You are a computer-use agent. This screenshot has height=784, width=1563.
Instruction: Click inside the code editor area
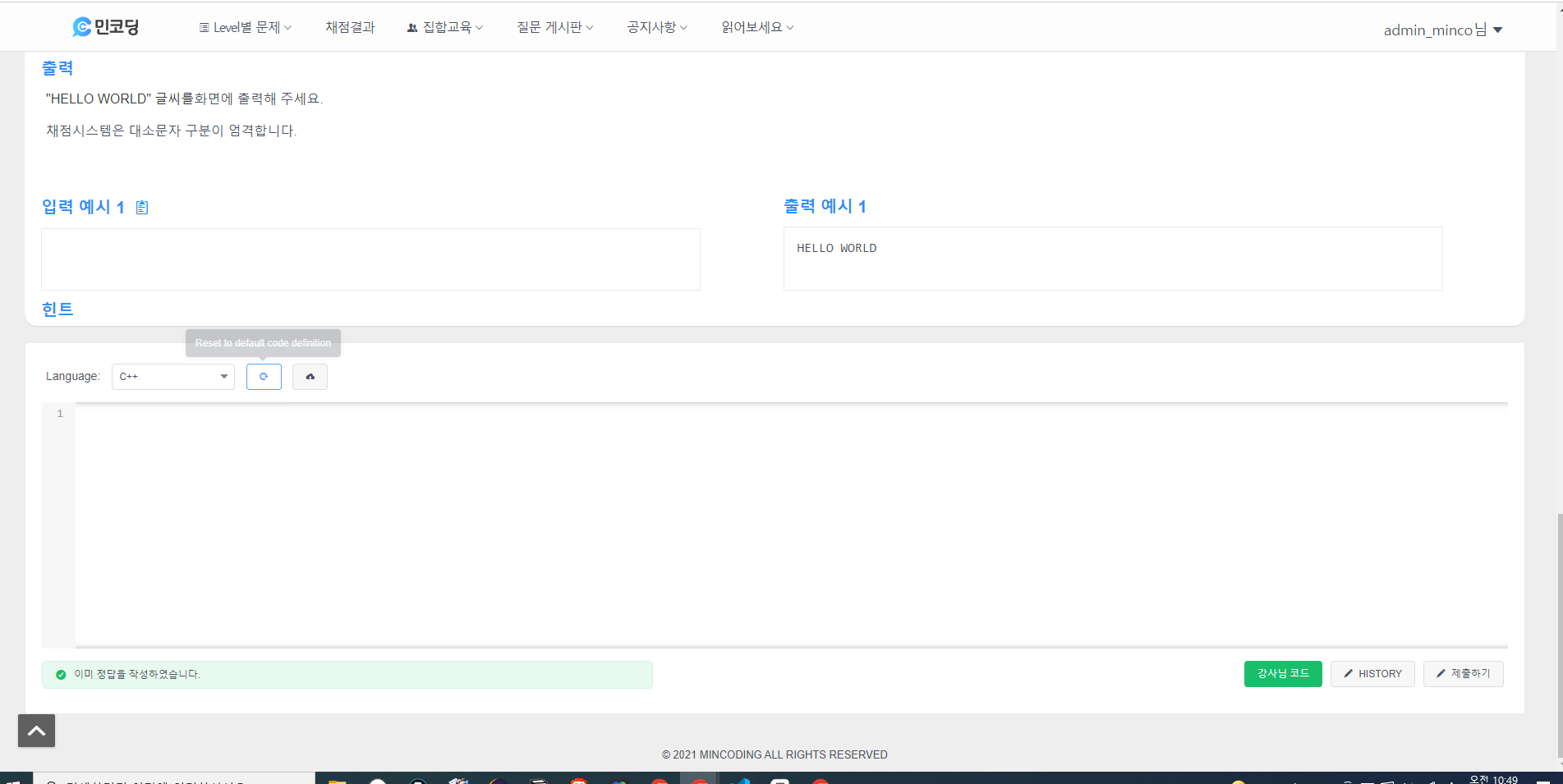pos(791,525)
